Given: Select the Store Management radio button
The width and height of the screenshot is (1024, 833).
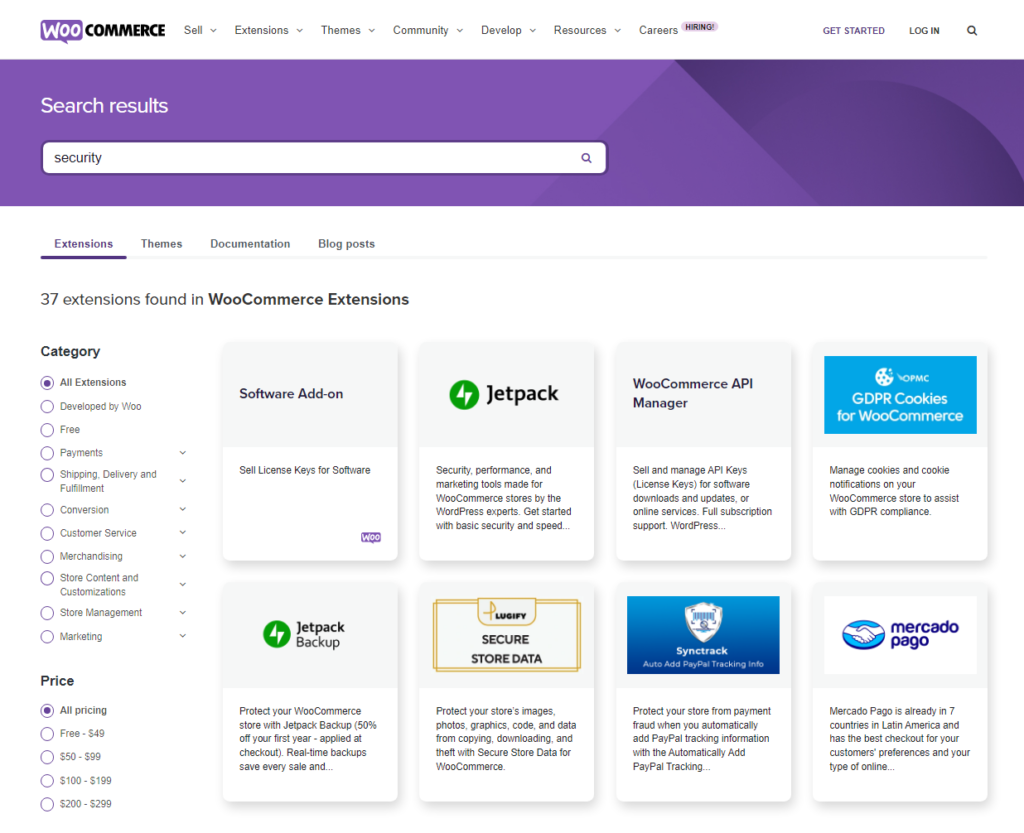Looking at the screenshot, I should click(x=47, y=613).
